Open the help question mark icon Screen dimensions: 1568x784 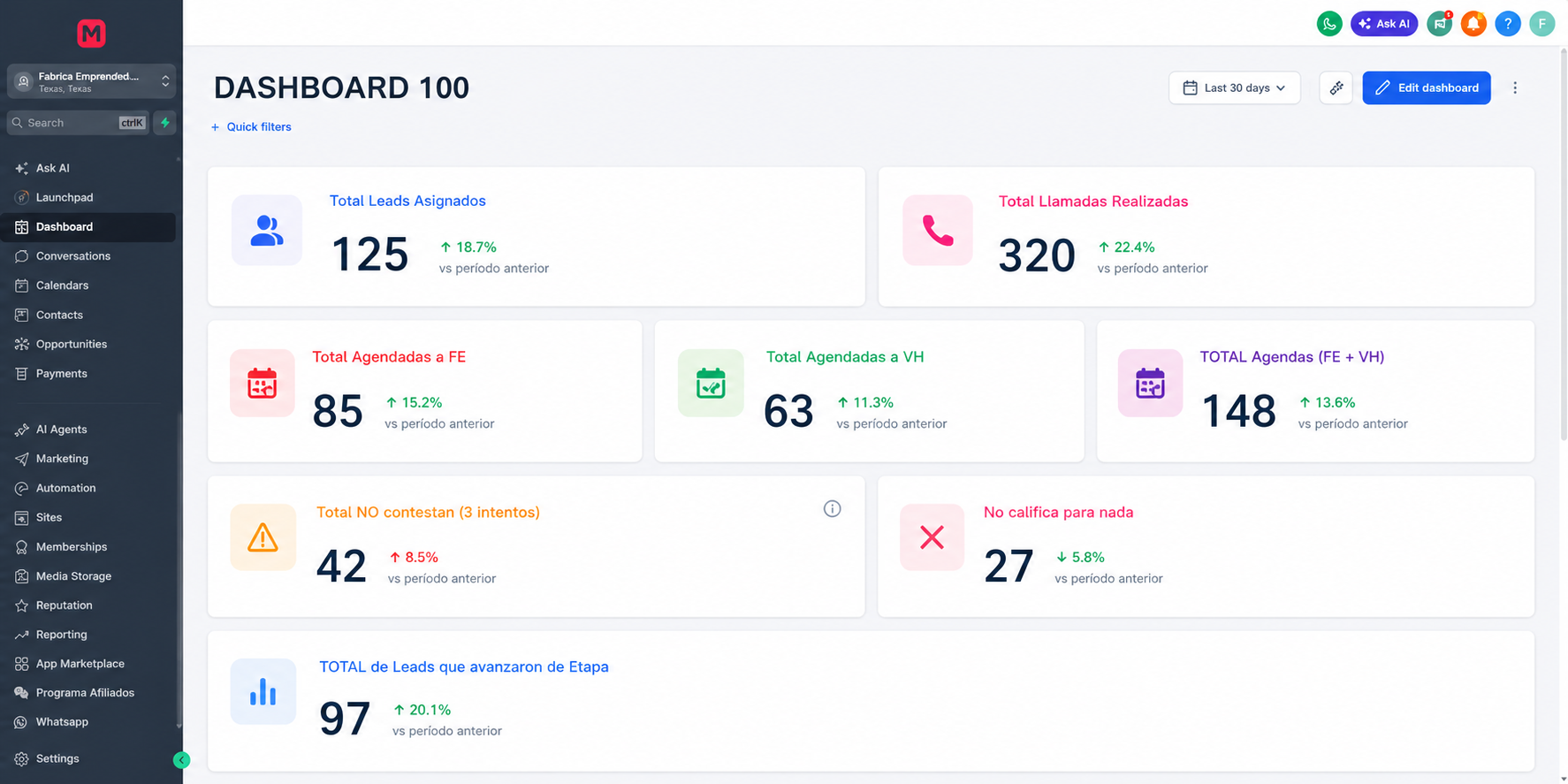[x=1507, y=24]
